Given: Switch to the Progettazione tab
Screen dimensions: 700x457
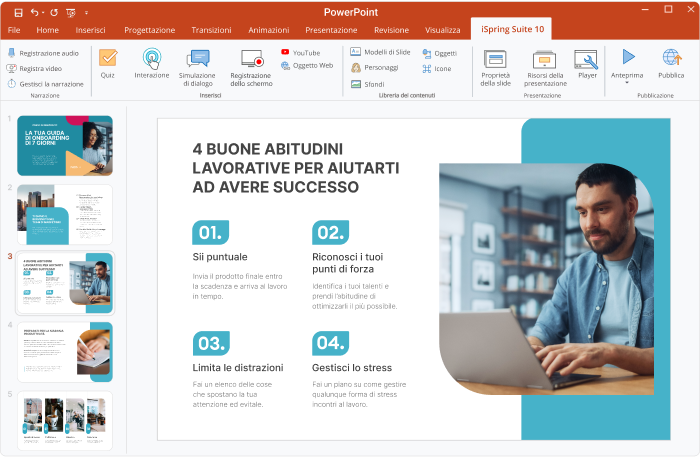Looking at the screenshot, I should tap(150, 30).
